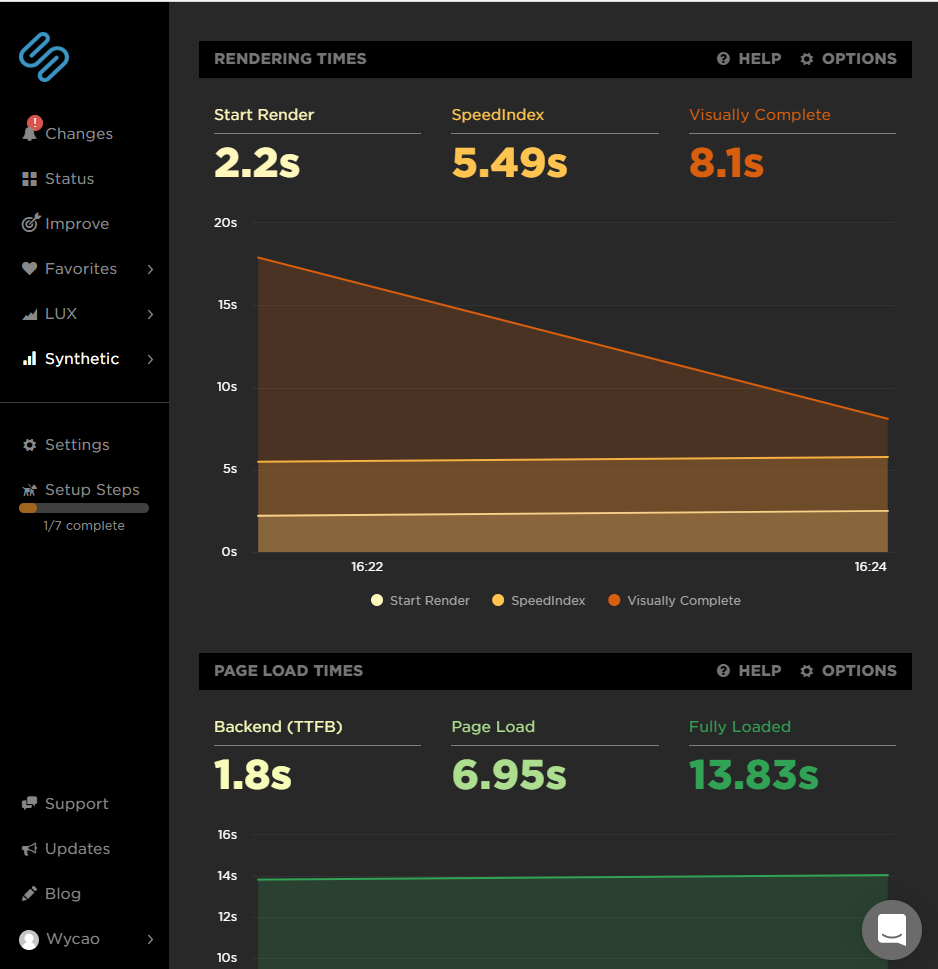Click the SpeedCurve logo icon
This screenshot has height=969, width=938.
[x=44, y=57]
